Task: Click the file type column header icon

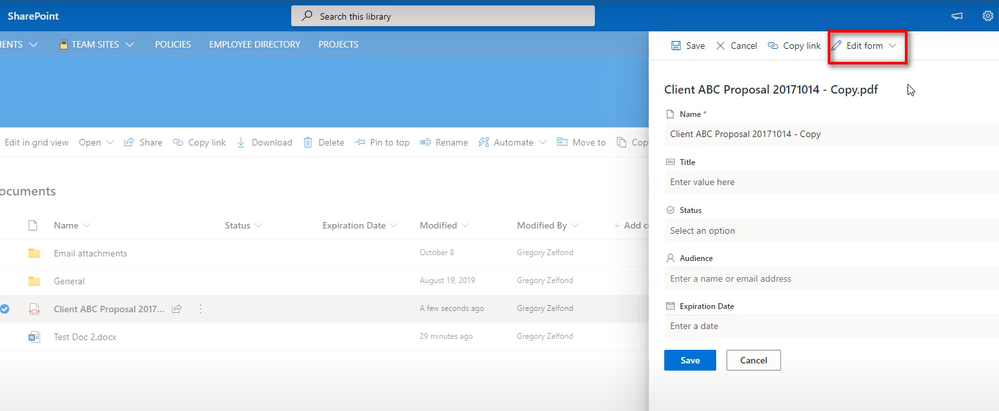Action: tap(32, 226)
